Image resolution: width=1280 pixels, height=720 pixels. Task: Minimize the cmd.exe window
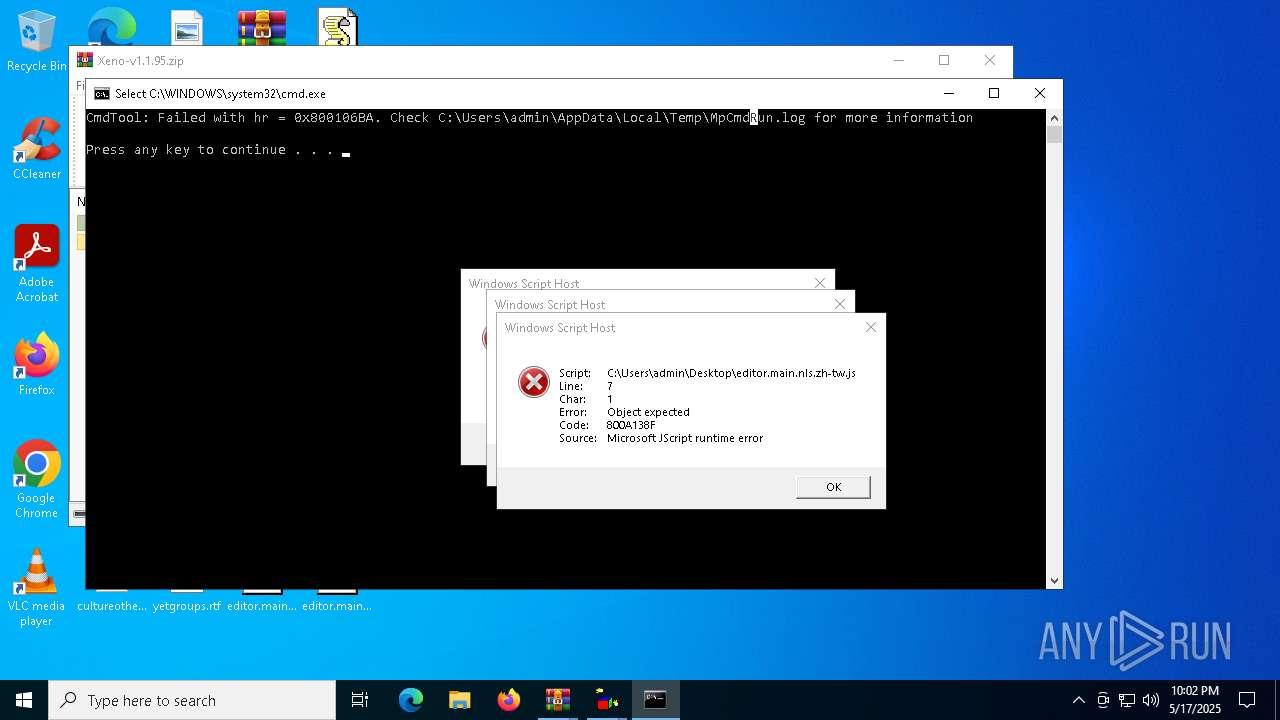point(948,93)
